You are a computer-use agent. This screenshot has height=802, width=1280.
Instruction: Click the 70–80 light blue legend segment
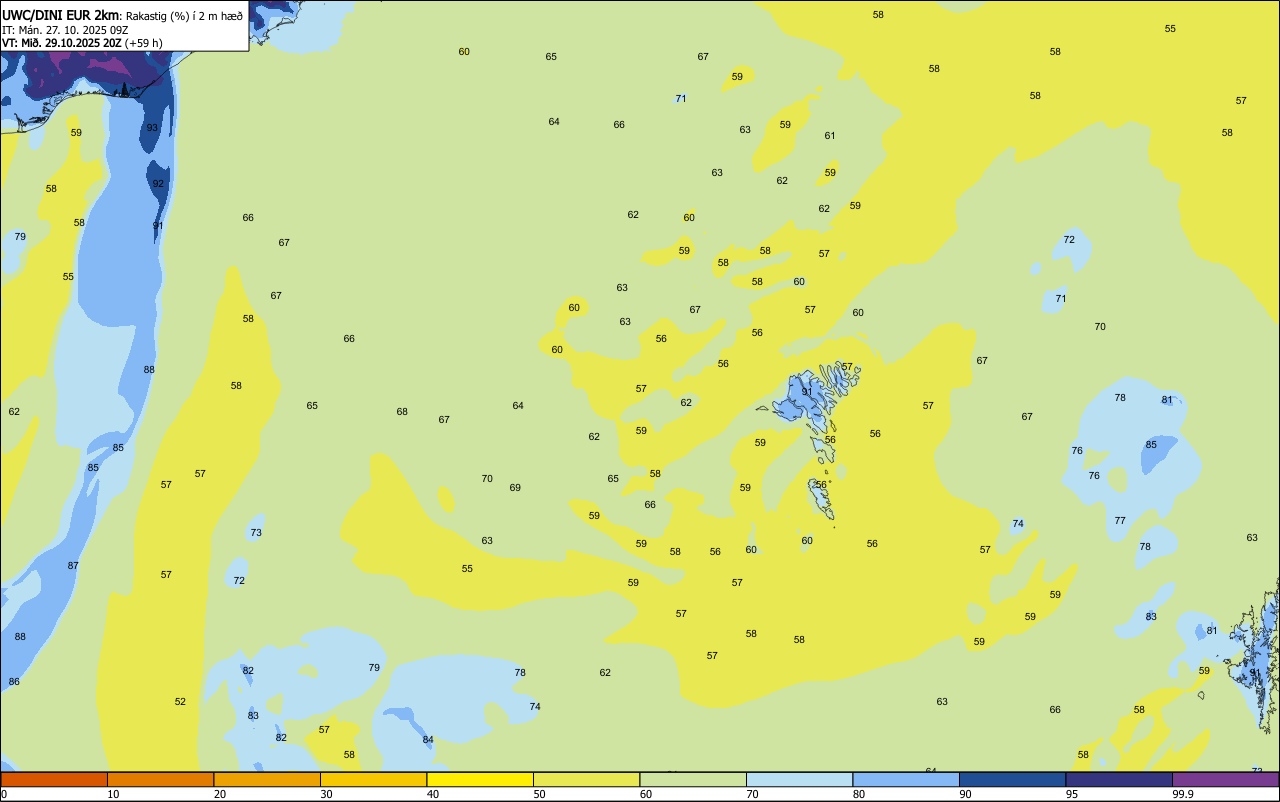[799, 779]
